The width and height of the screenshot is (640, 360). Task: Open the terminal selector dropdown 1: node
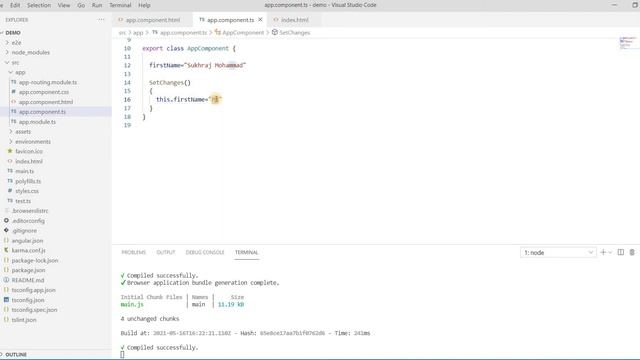pos(558,253)
